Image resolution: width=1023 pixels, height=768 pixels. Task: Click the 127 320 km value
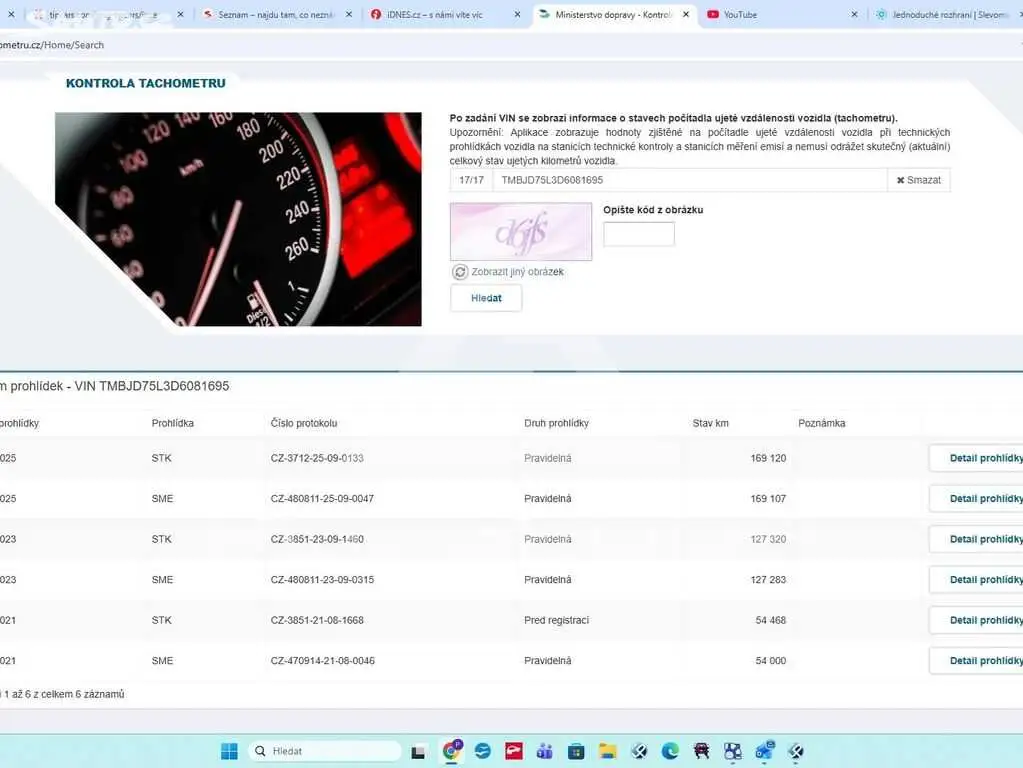click(768, 539)
